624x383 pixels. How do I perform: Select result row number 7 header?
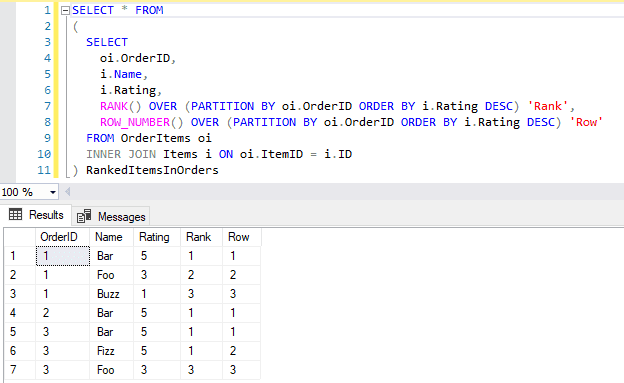coord(20,370)
